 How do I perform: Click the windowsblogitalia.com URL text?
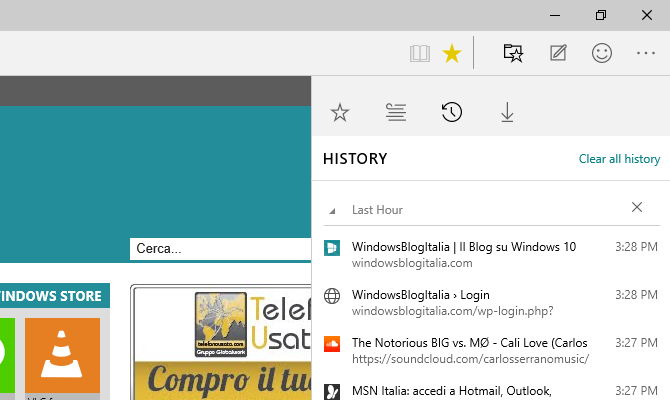(412, 263)
